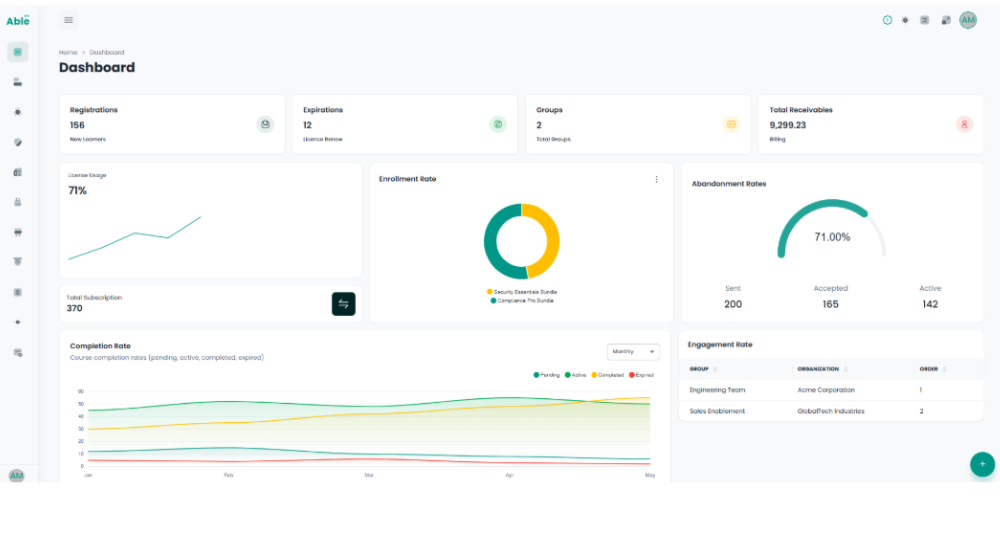The width and height of the screenshot is (1000, 541).
Task: Click Acme Corporation organization cell
Action: 826,390
